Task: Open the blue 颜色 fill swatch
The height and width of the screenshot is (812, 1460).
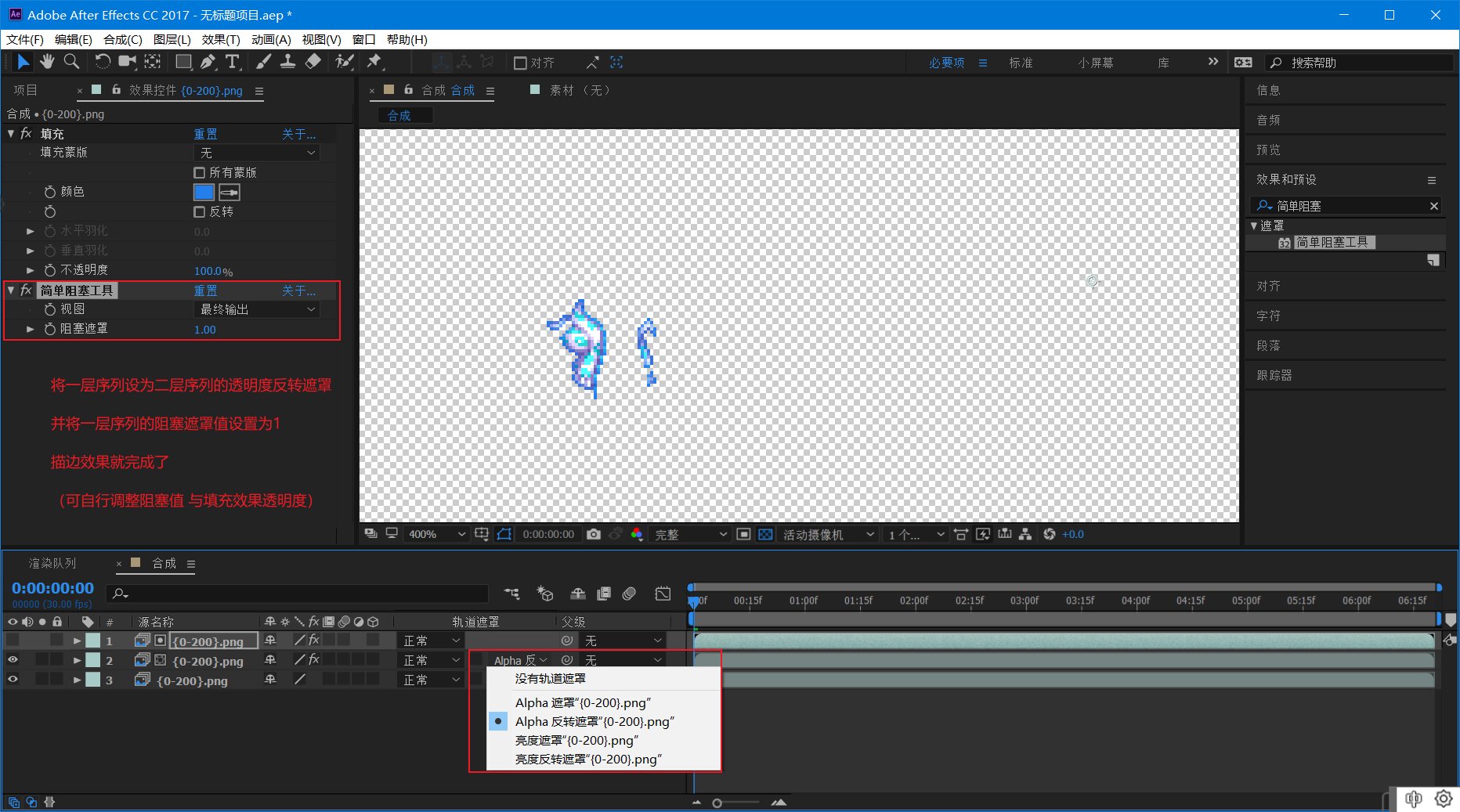Action: click(204, 192)
